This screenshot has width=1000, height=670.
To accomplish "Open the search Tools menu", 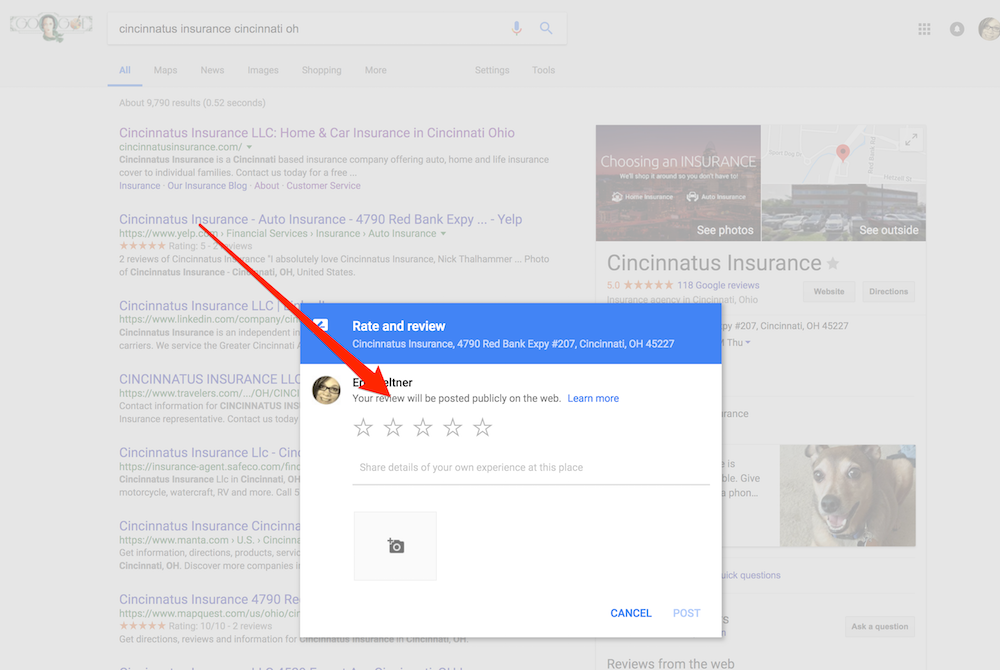I will pos(543,70).
